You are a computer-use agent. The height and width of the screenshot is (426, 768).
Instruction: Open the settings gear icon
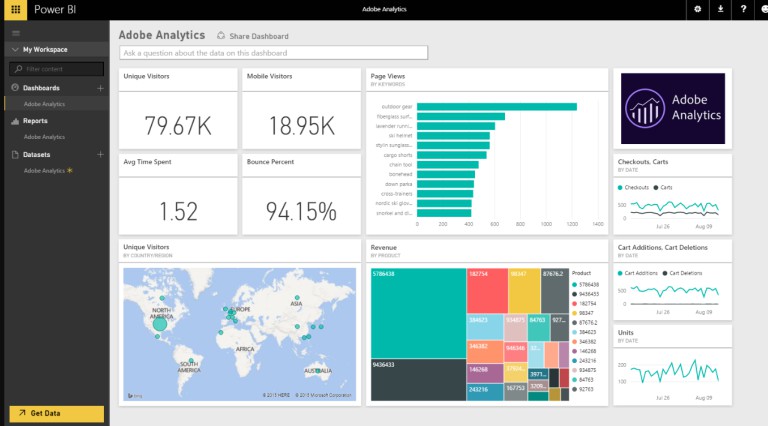click(697, 9)
